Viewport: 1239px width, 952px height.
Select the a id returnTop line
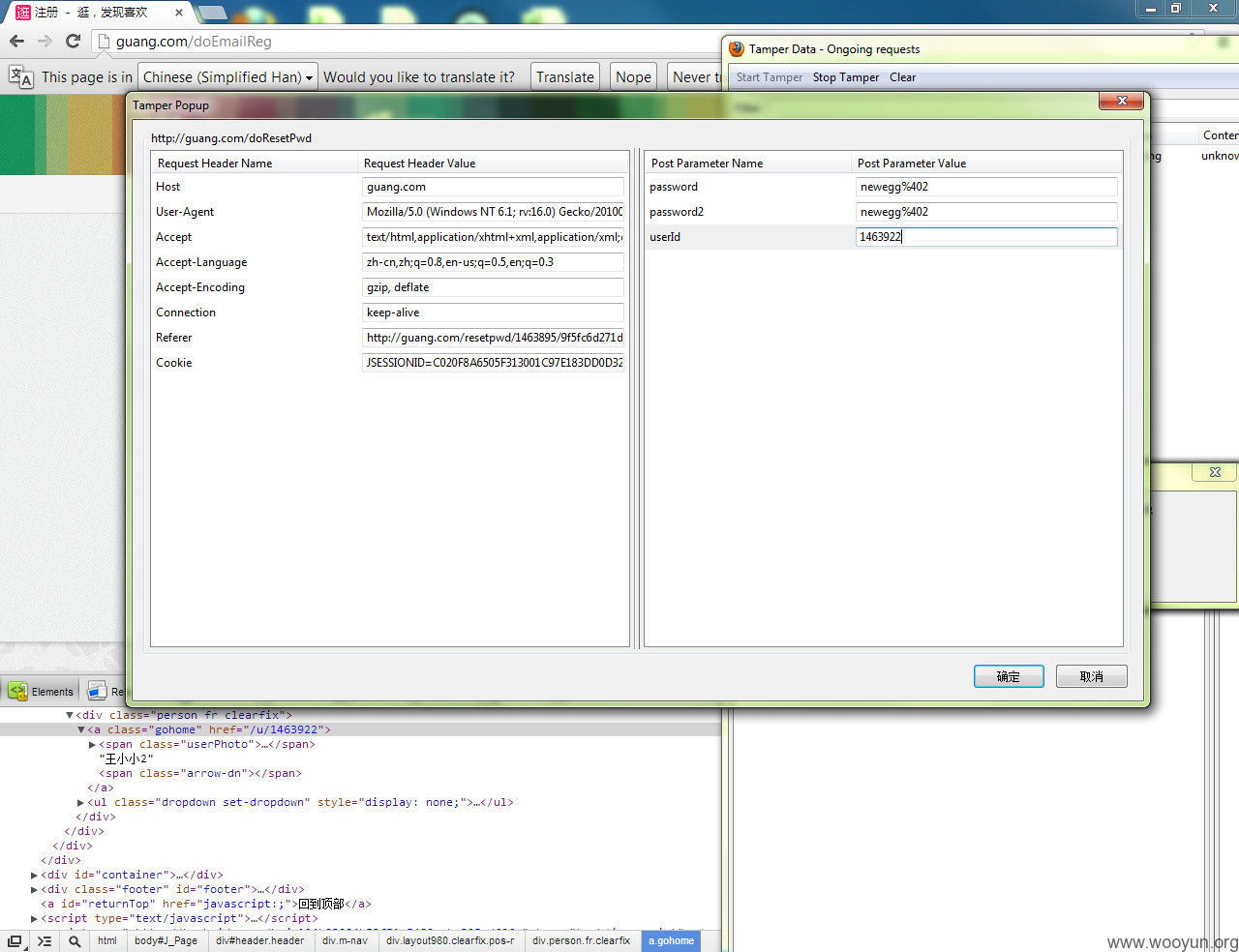tap(206, 904)
